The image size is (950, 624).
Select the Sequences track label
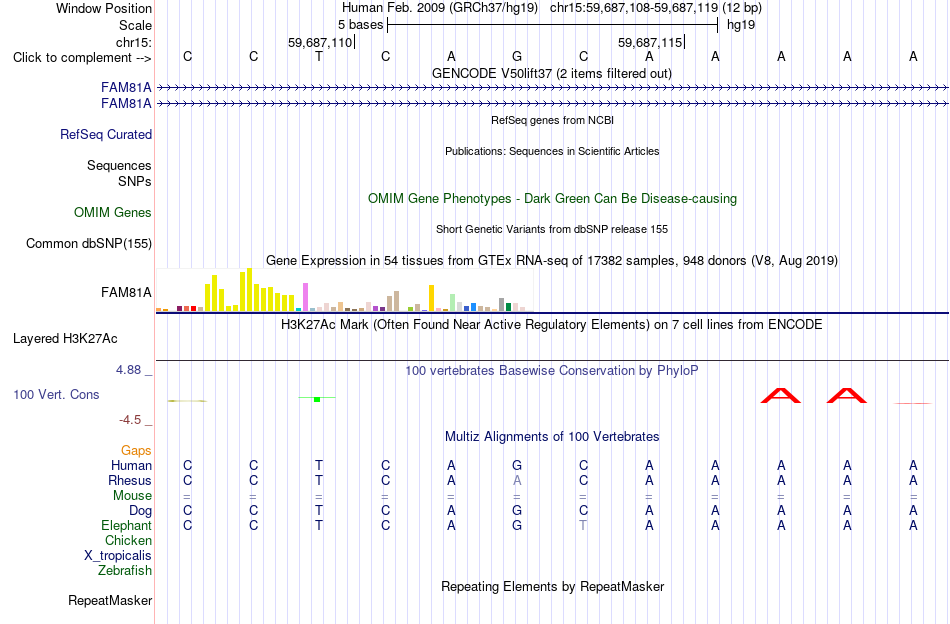(119, 165)
